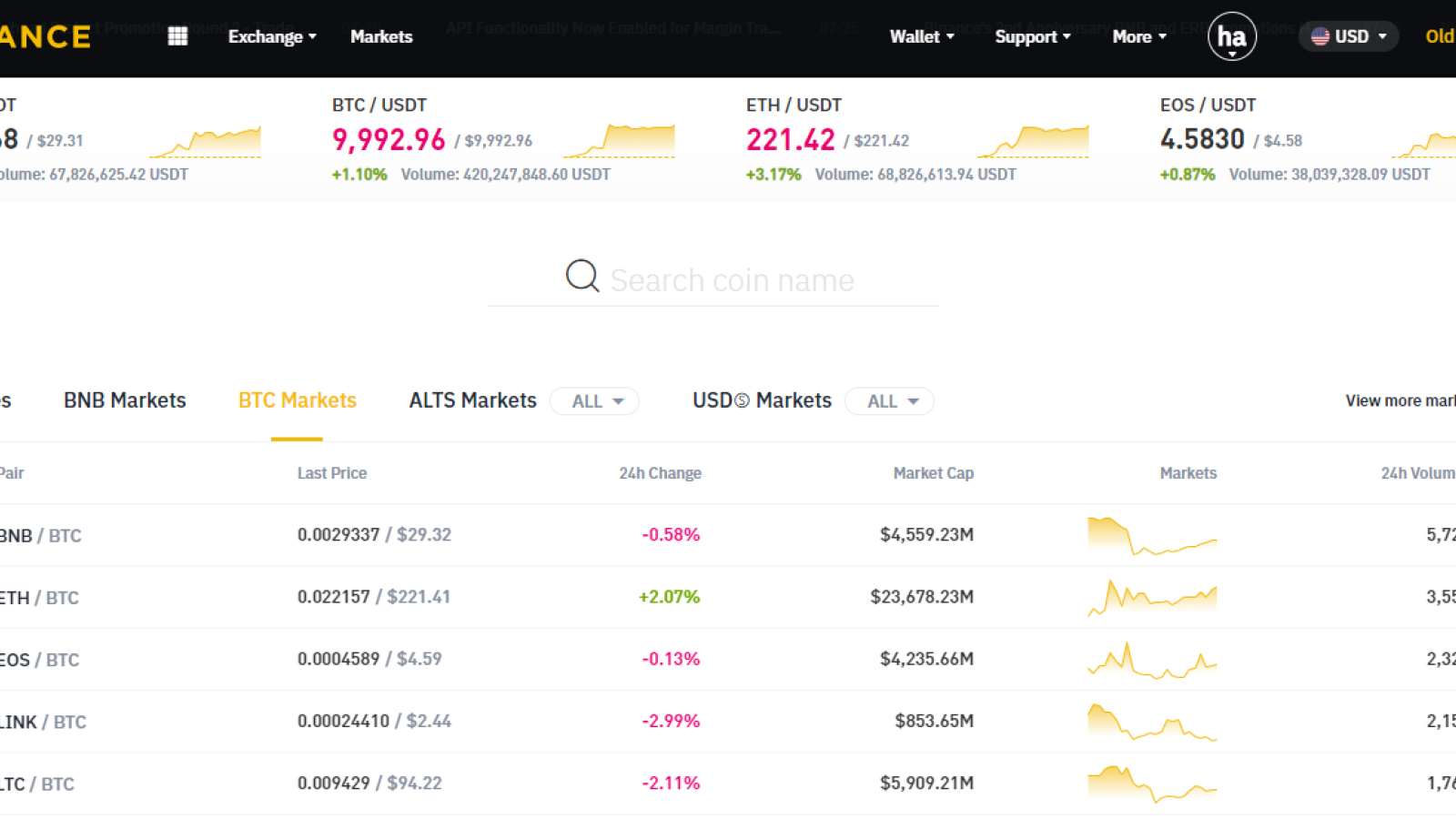1456x819 pixels.
Task: Open BTC / USDT ticker pair
Action: pos(379,105)
